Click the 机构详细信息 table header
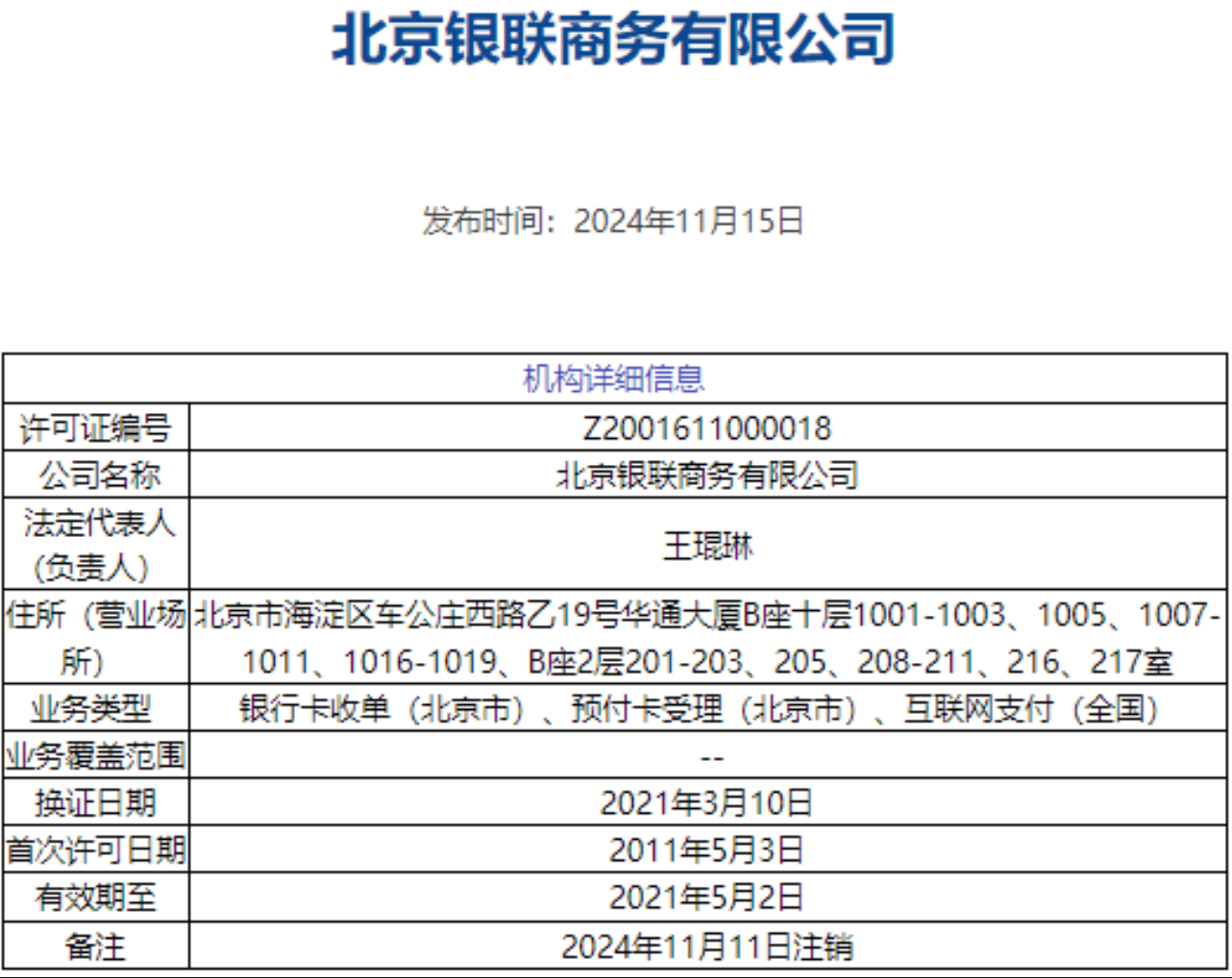1232x978 pixels. click(613, 379)
